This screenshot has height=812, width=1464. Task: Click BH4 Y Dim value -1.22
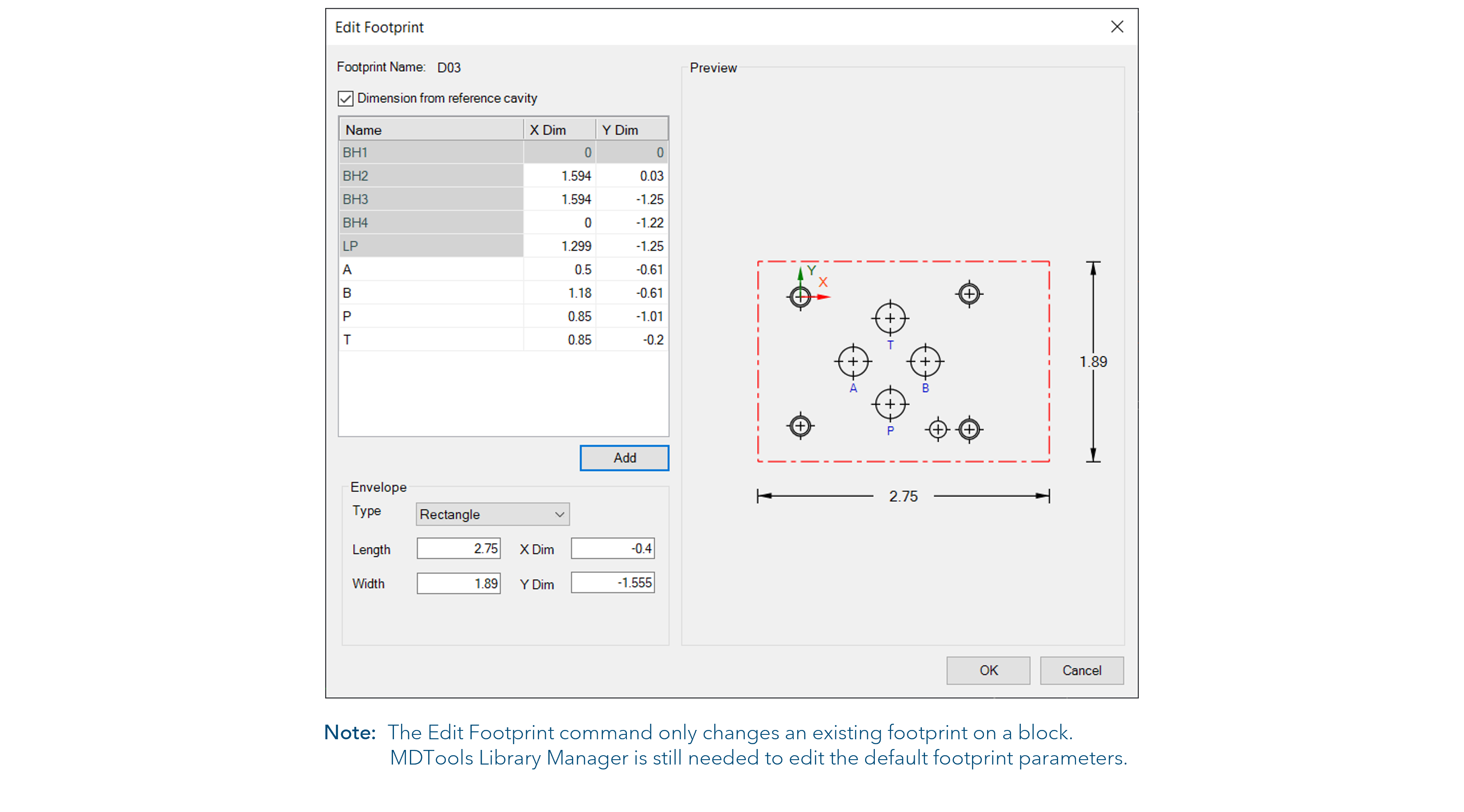pyautogui.click(x=632, y=222)
